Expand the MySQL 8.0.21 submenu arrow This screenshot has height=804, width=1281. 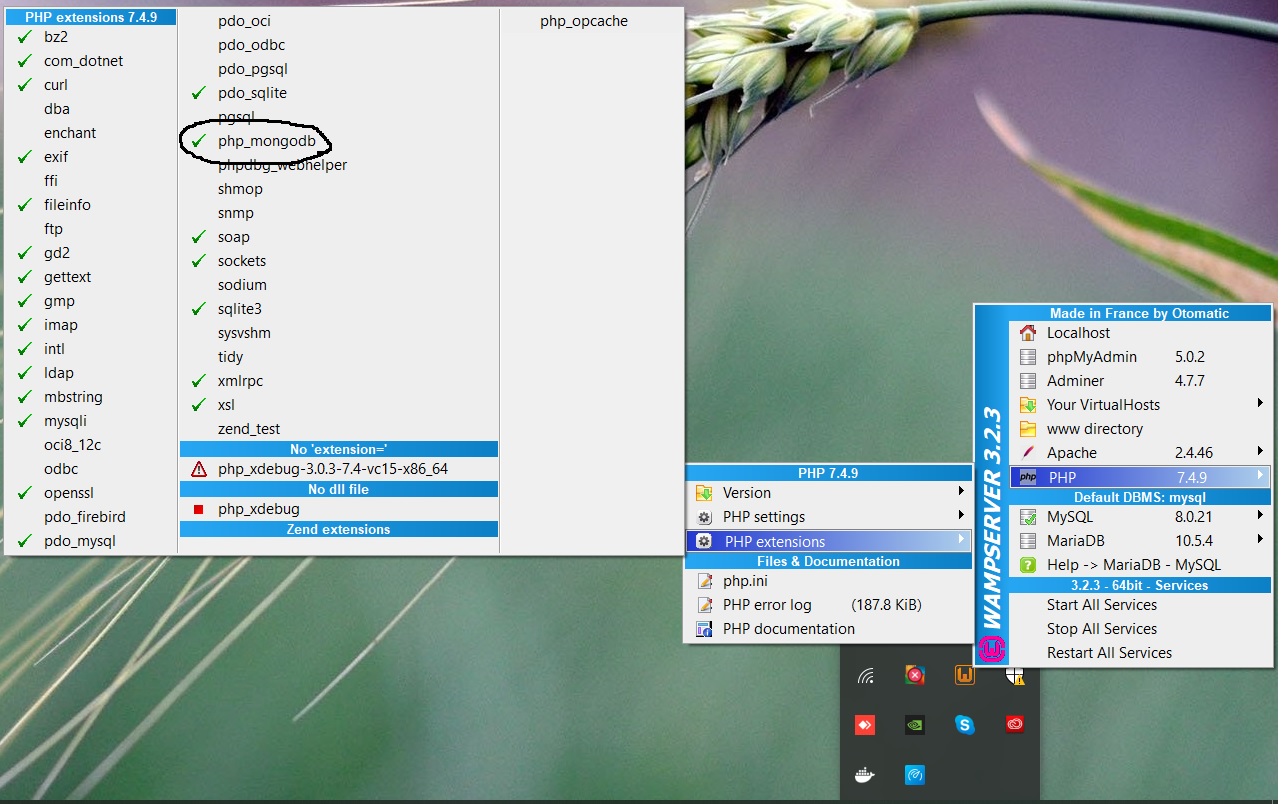[1261, 516]
